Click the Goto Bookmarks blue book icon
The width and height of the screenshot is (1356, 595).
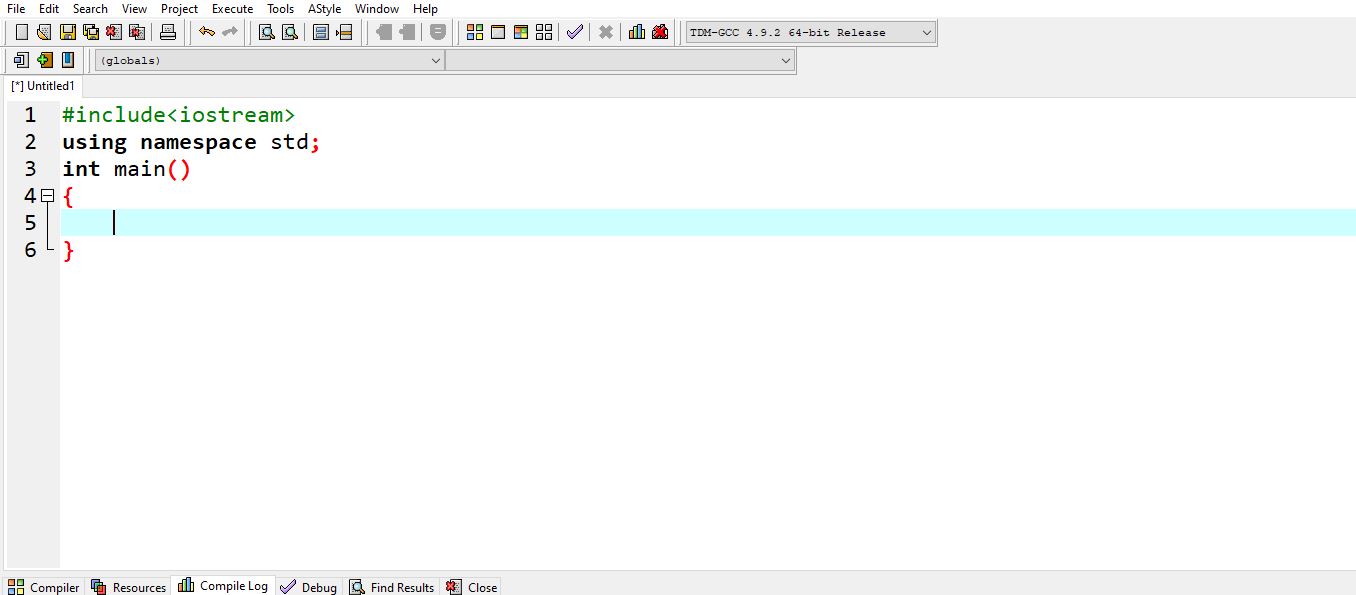pyautogui.click(x=68, y=60)
